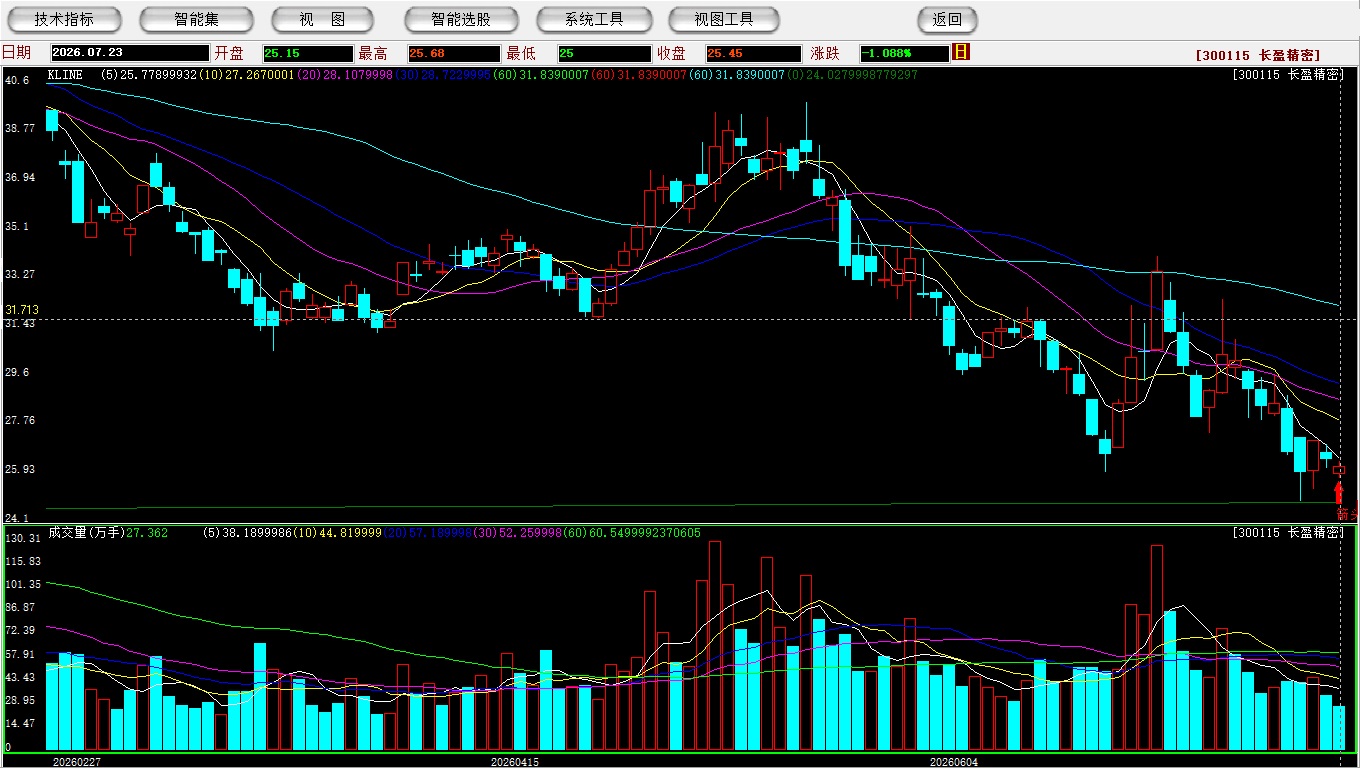
Task: Click the 涨跌 field showing -1.088%
Action: (x=904, y=53)
